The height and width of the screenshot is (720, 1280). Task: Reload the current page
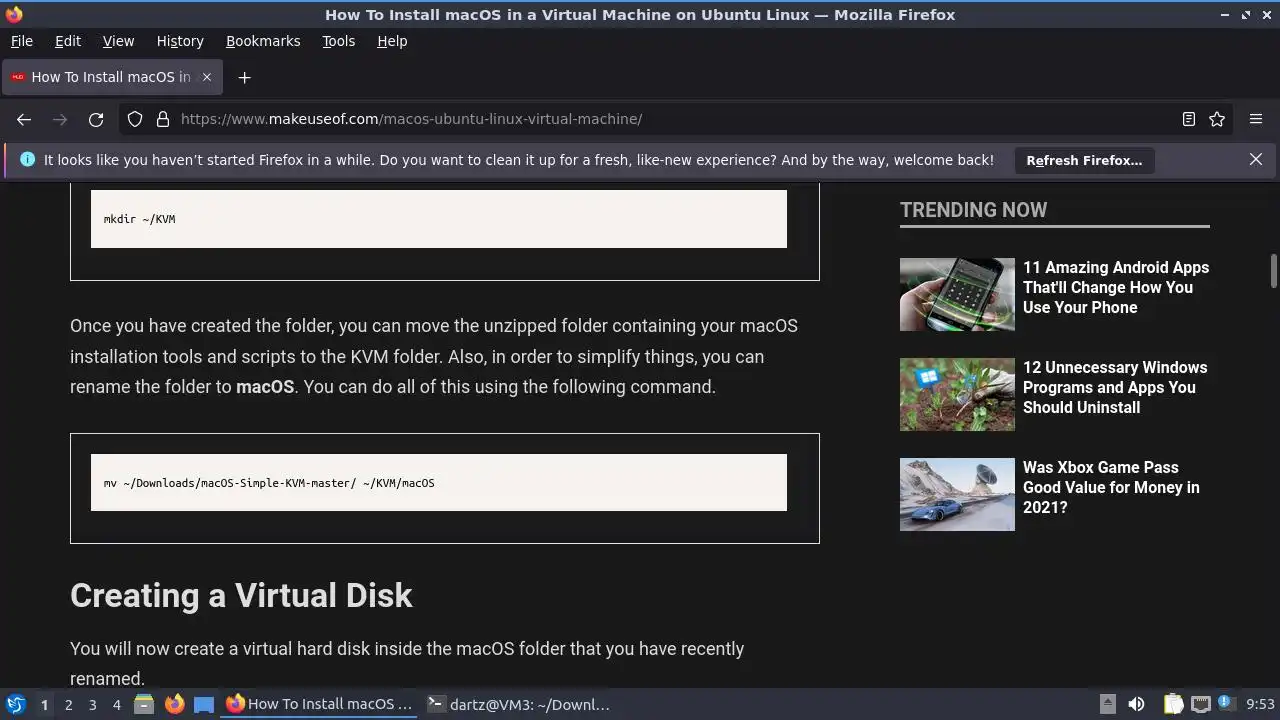[96, 119]
